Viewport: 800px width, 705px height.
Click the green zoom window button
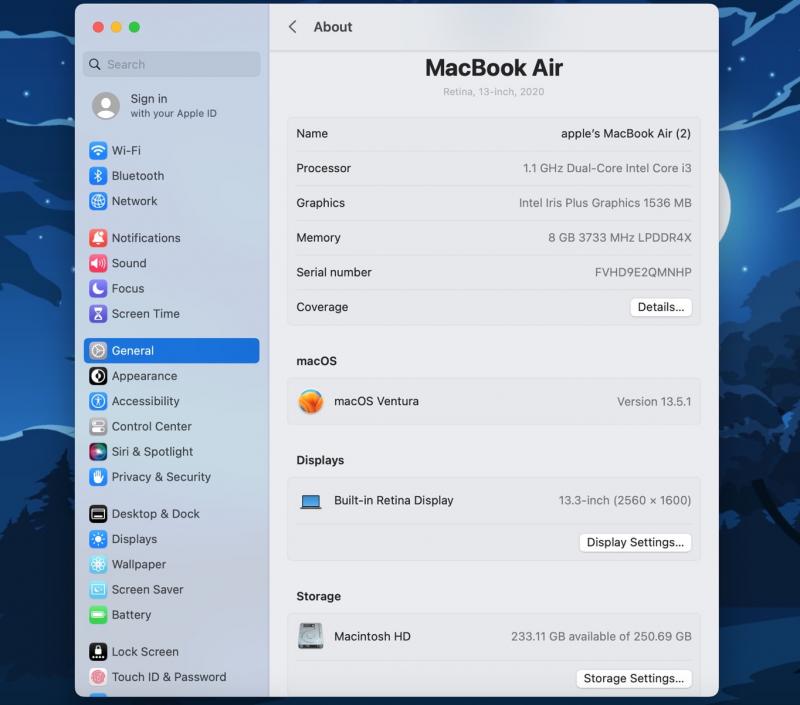134,27
